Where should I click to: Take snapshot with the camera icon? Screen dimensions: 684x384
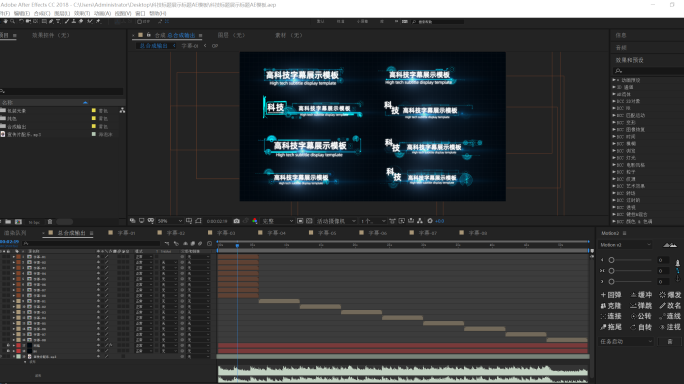point(236,221)
